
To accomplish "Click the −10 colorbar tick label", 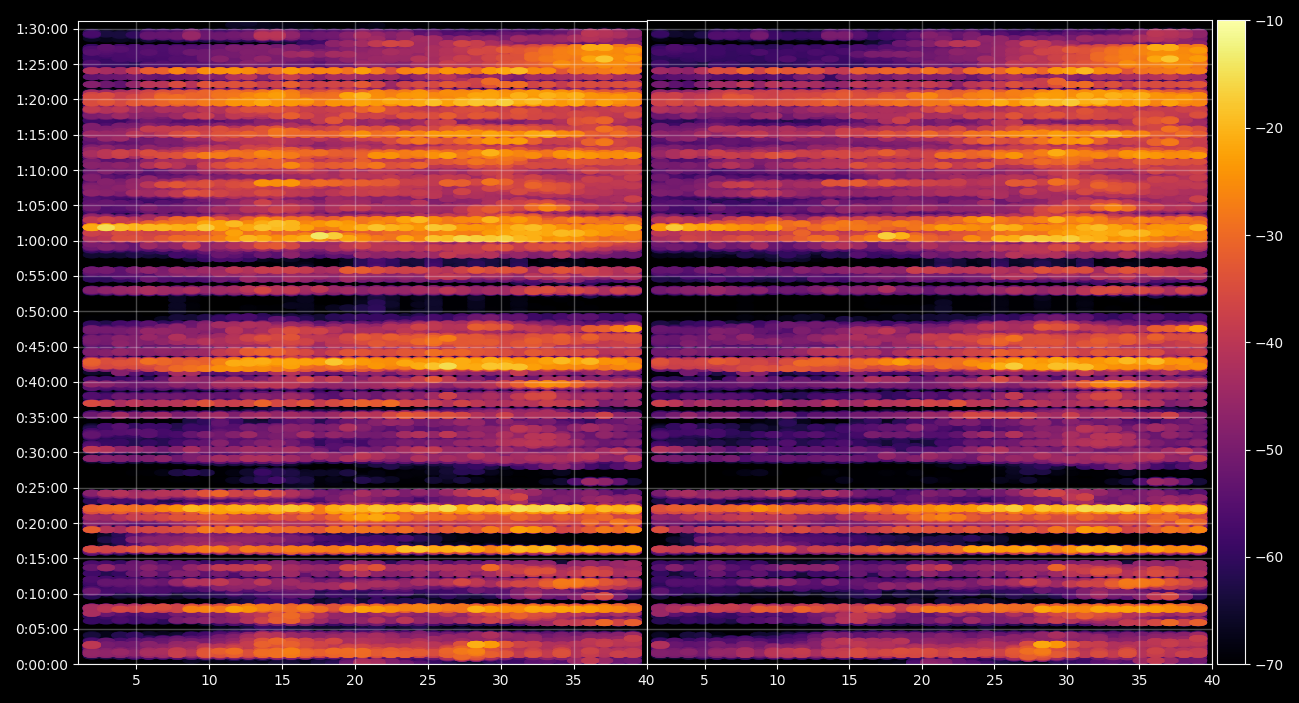I will 1269,21.
